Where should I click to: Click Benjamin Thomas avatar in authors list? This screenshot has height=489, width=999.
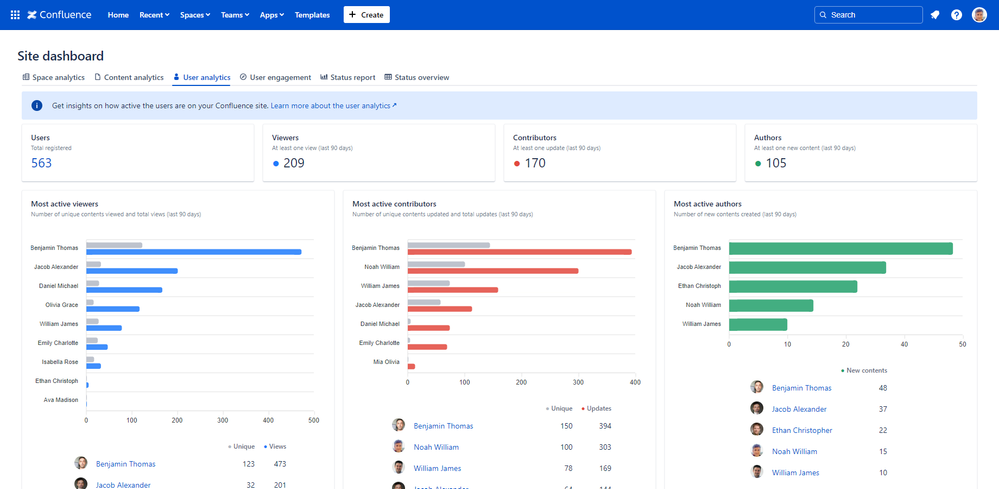757,387
